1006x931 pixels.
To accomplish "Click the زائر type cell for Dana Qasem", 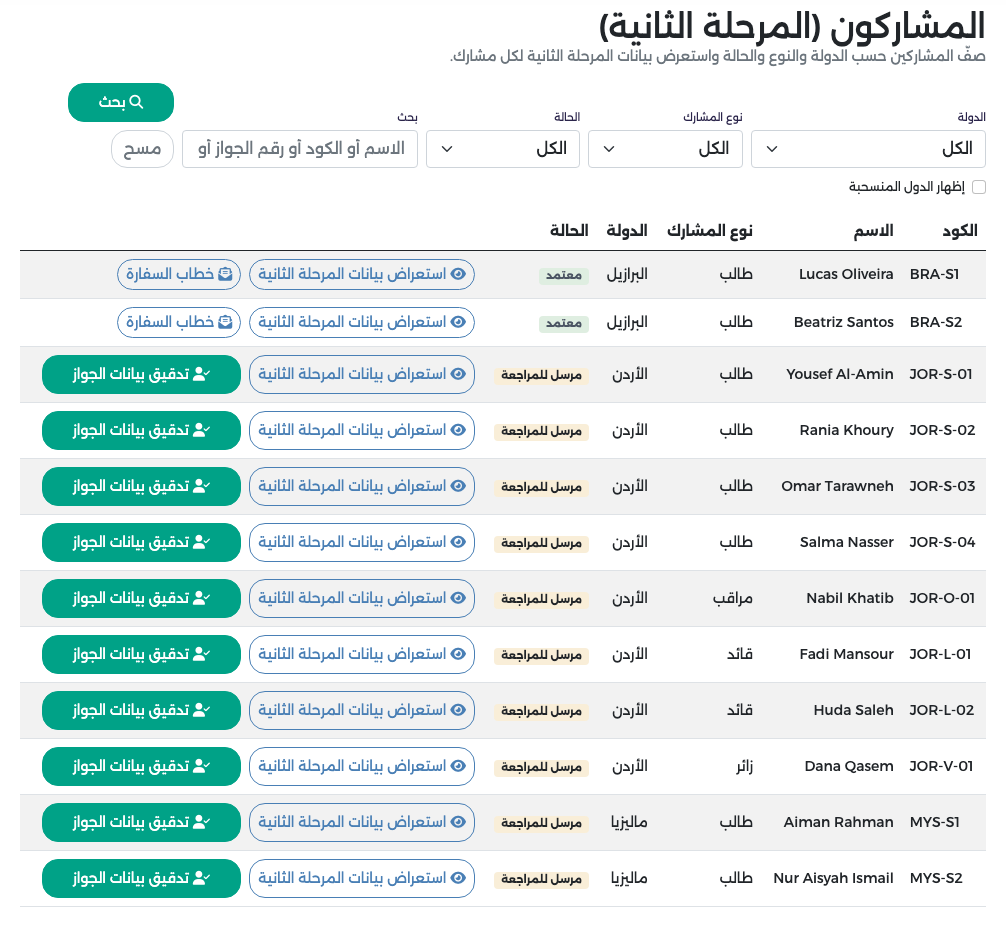I will [x=744, y=766].
